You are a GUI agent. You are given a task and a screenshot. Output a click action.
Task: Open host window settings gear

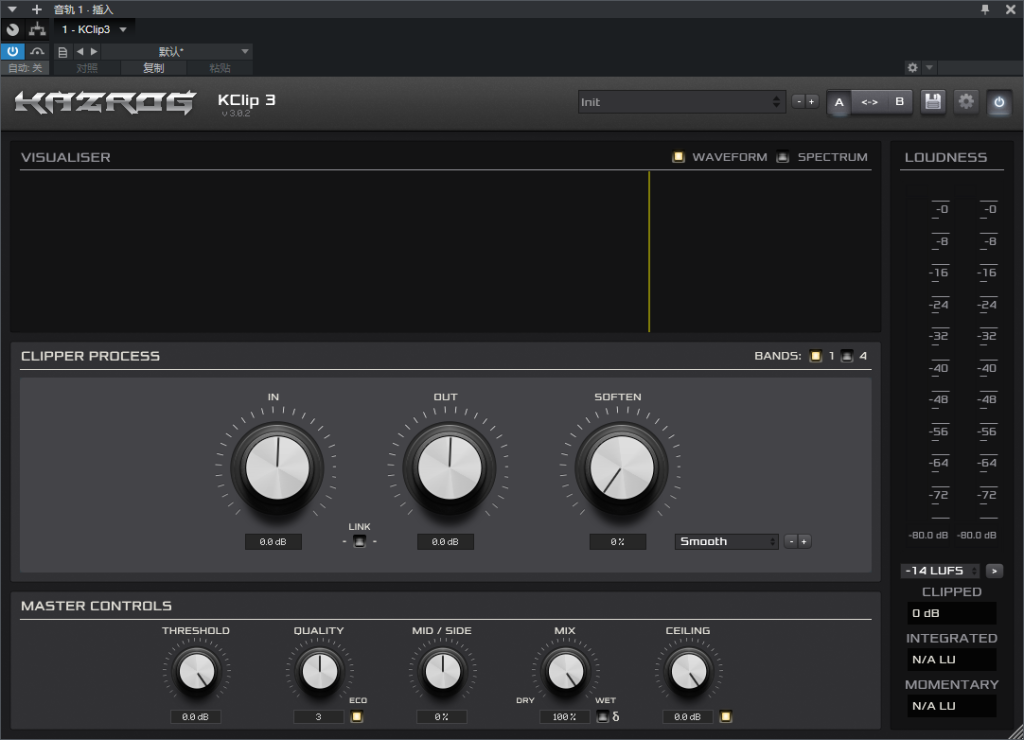coord(912,67)
